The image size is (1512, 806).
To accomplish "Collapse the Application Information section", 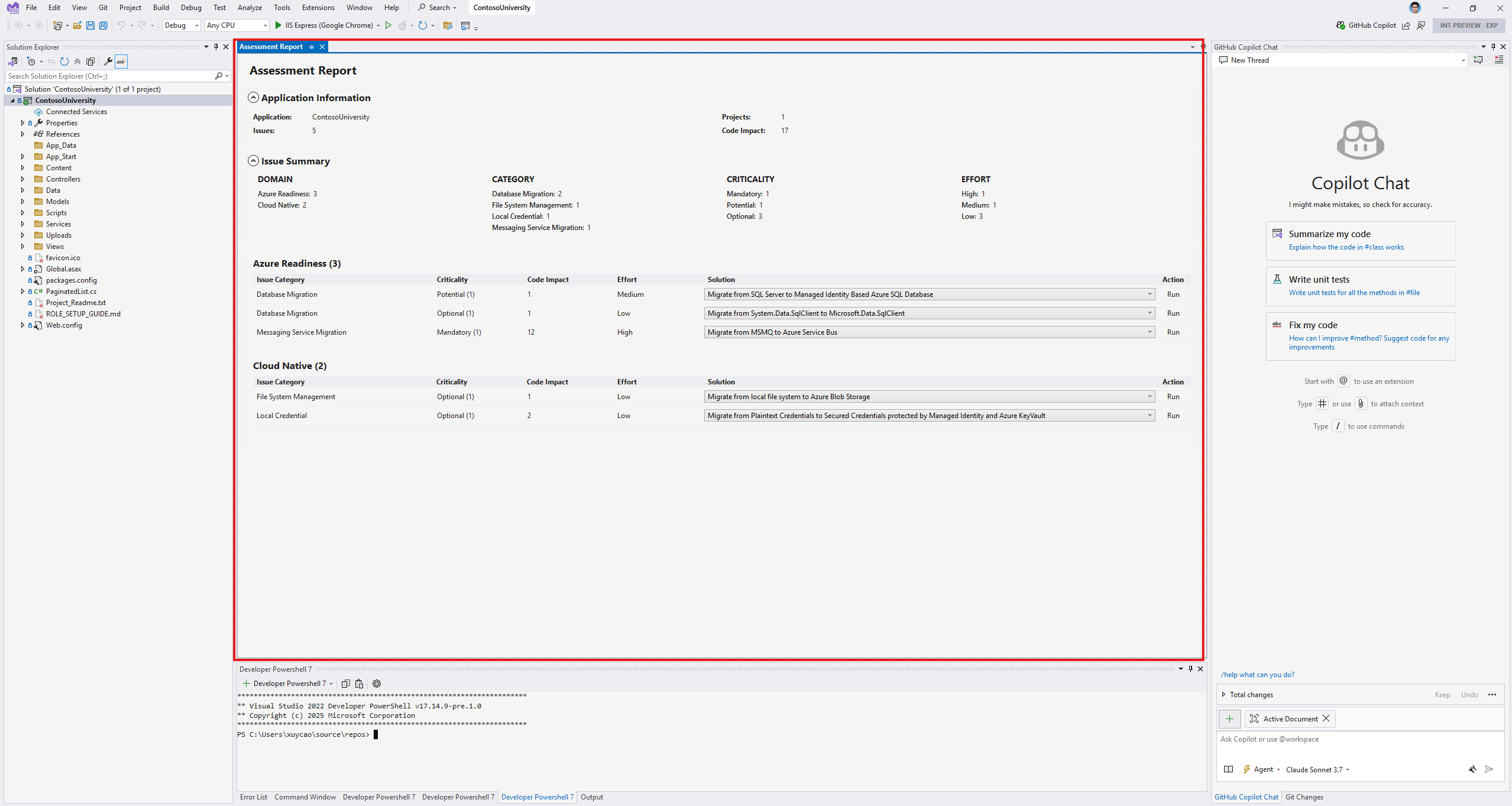I will [x=253, y=98].
